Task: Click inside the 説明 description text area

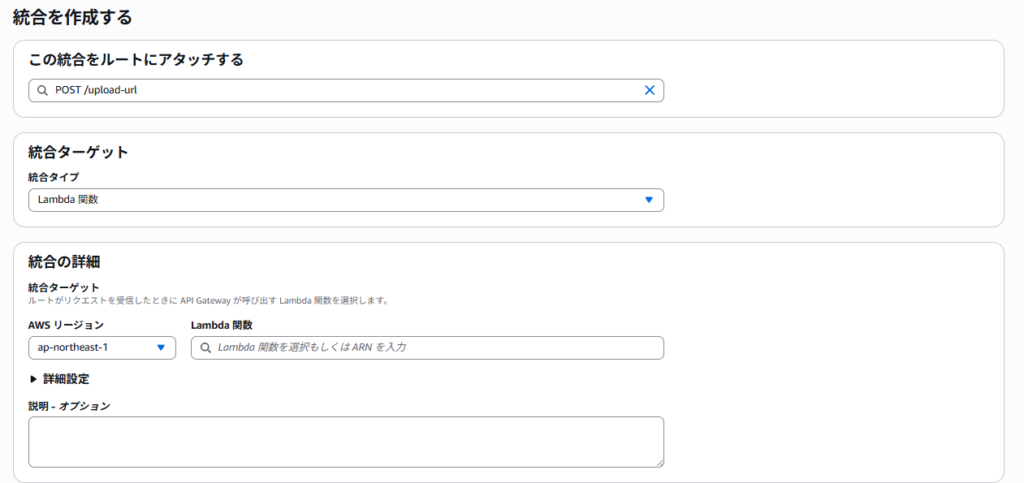Action: pyautogui.click(x=346, y=442)
